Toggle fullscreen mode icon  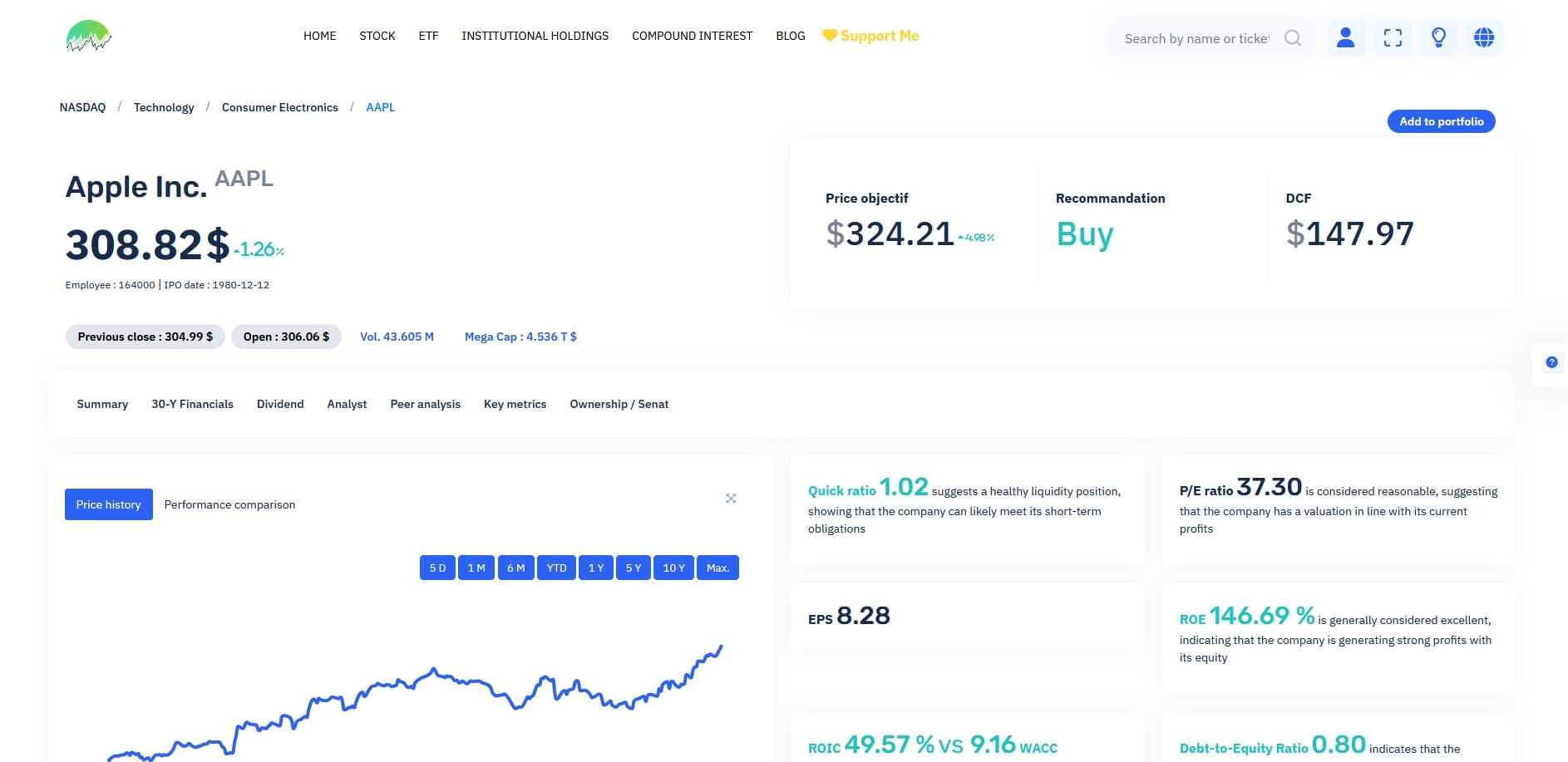tap(1393, 37)
